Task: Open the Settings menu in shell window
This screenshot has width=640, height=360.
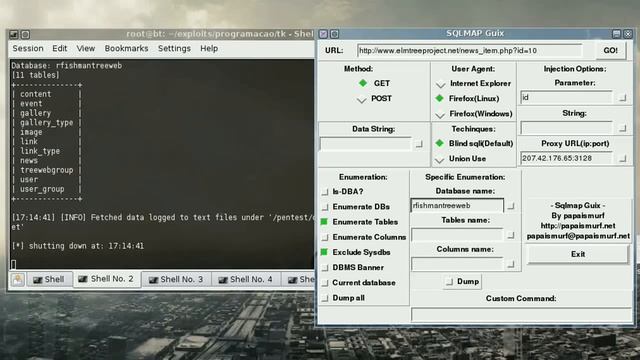Action: click(x=174, y=49)
